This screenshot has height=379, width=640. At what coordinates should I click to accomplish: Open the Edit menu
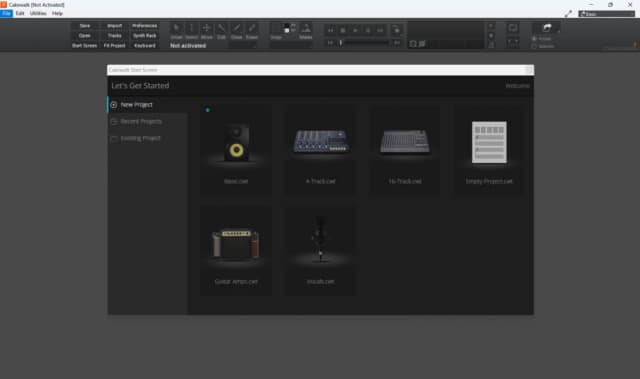pos(20,13)
